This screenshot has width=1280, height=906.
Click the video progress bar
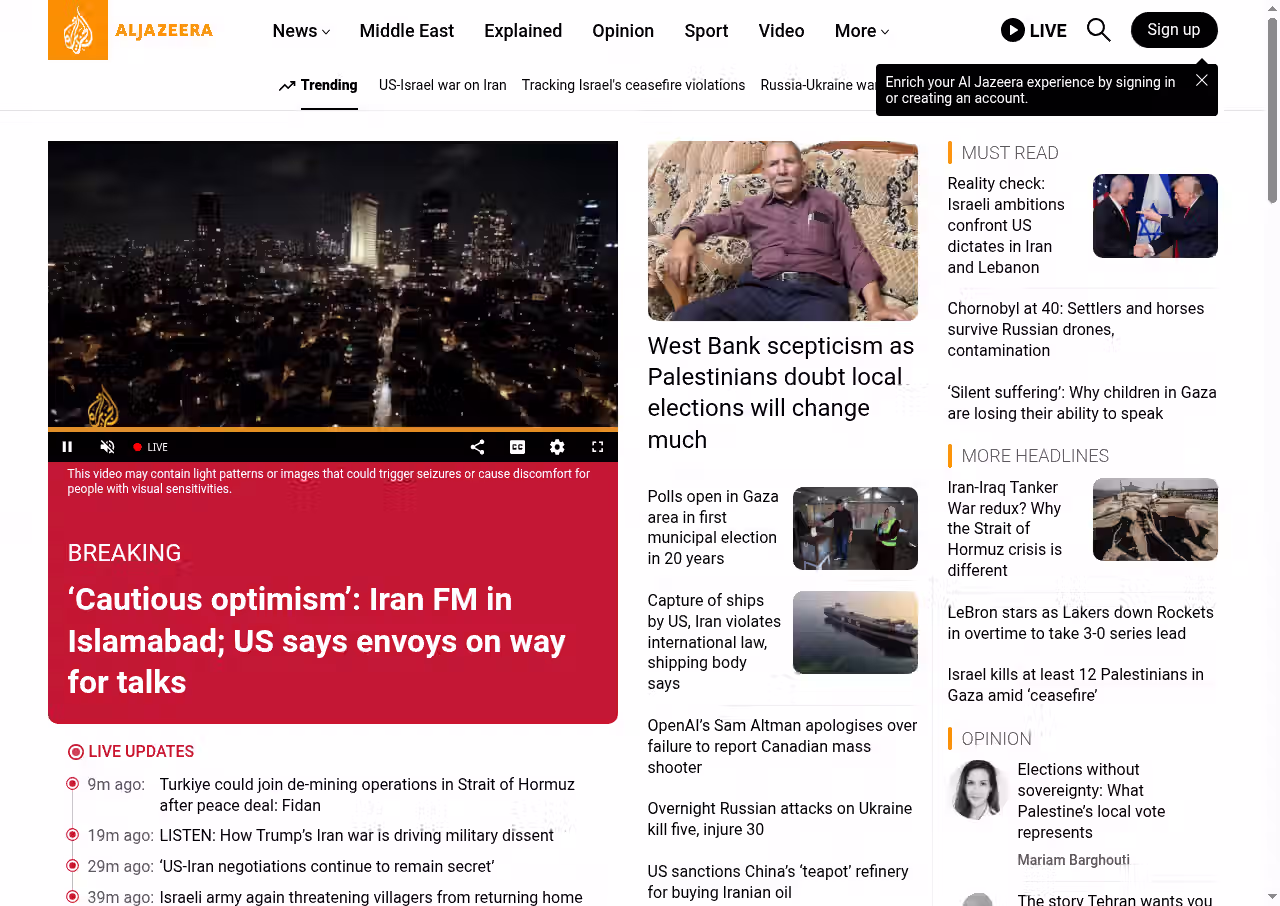tap(332, 429)
